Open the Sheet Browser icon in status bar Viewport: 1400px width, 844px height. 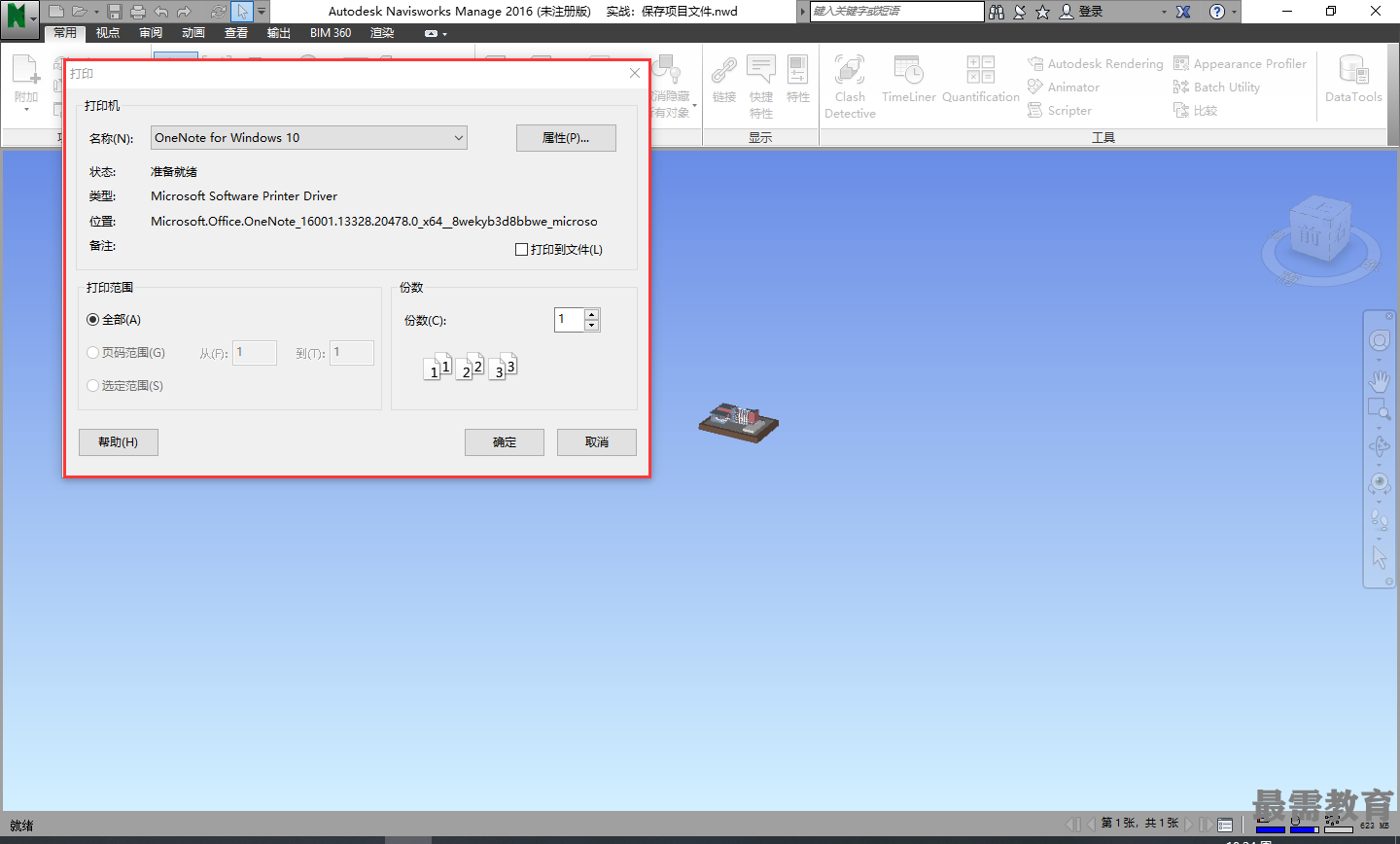pos(1225,824)
